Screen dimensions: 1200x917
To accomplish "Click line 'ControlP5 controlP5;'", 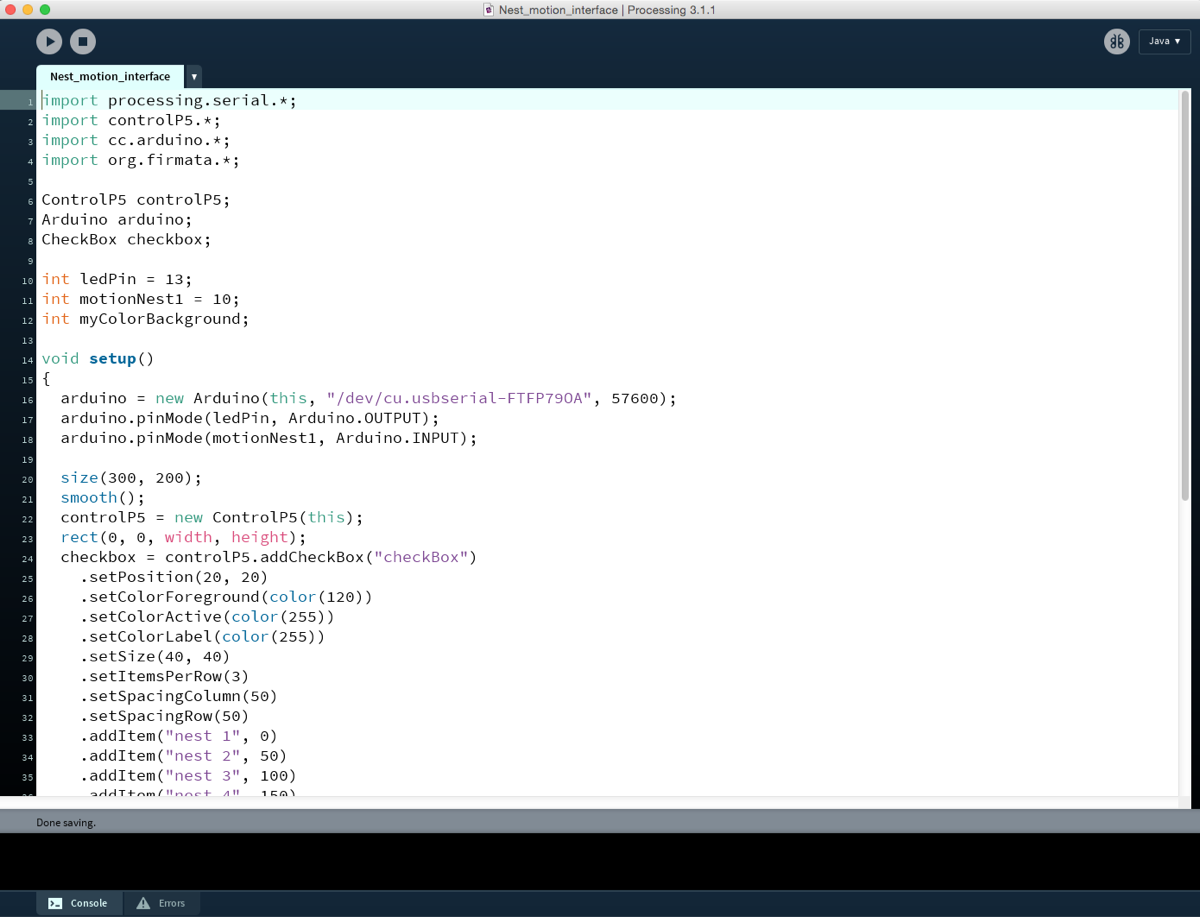I will click(x=136, y=199).
